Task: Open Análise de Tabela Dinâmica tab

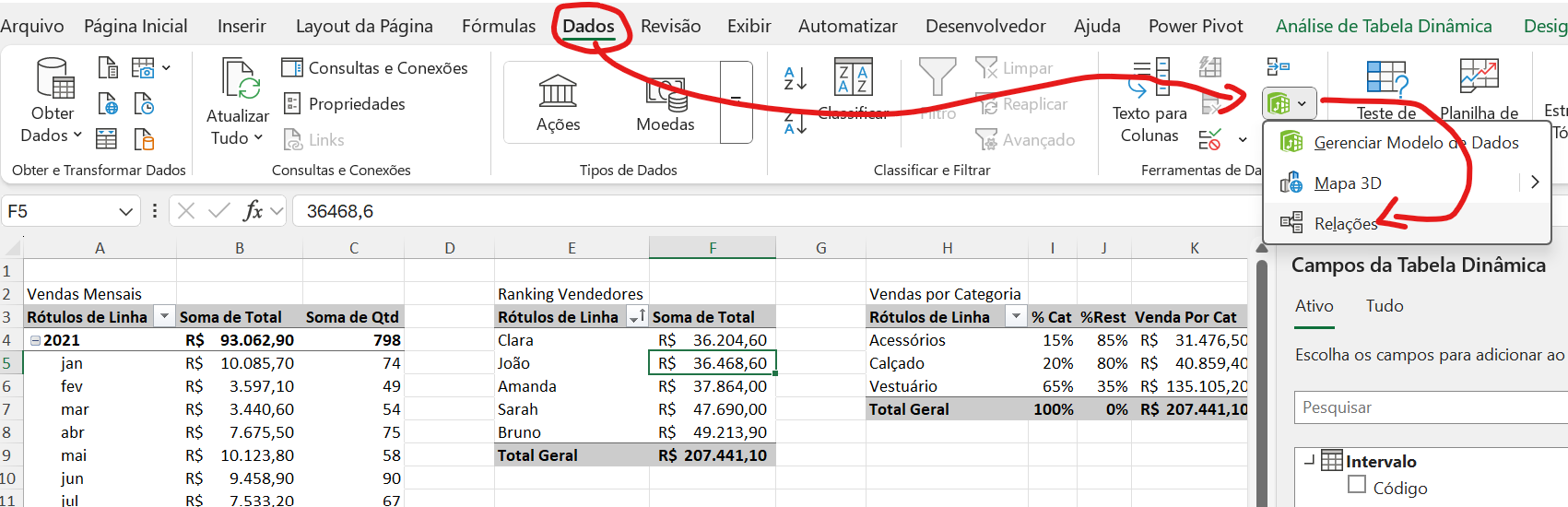Action: (1384, 26)
